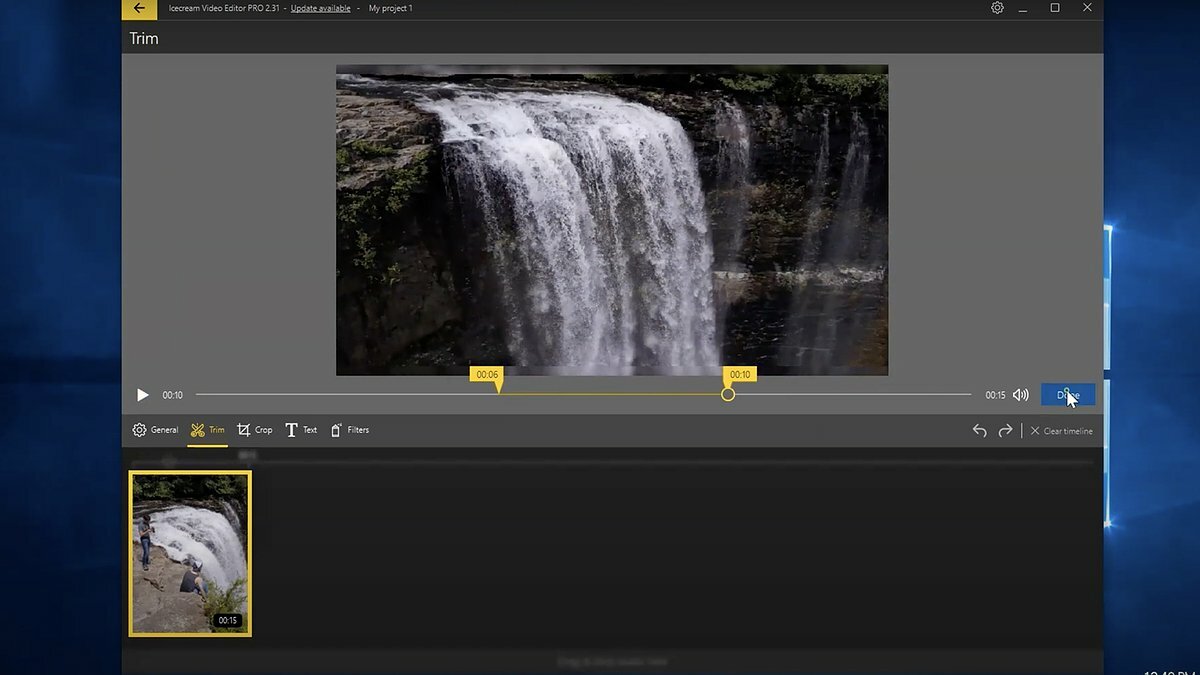Select the Trim scissors tab
Screen dimensions: 1200x675
207,430
